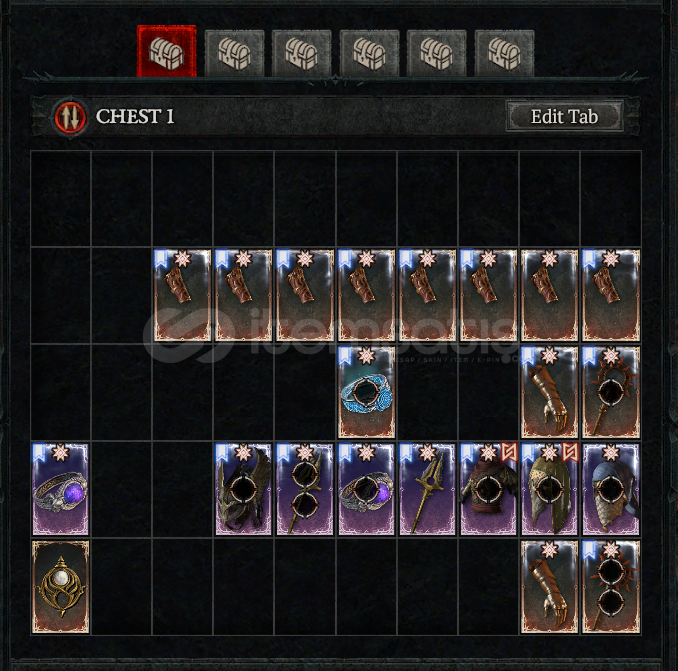Click the spiked ring staff in third row

[611, 392]
